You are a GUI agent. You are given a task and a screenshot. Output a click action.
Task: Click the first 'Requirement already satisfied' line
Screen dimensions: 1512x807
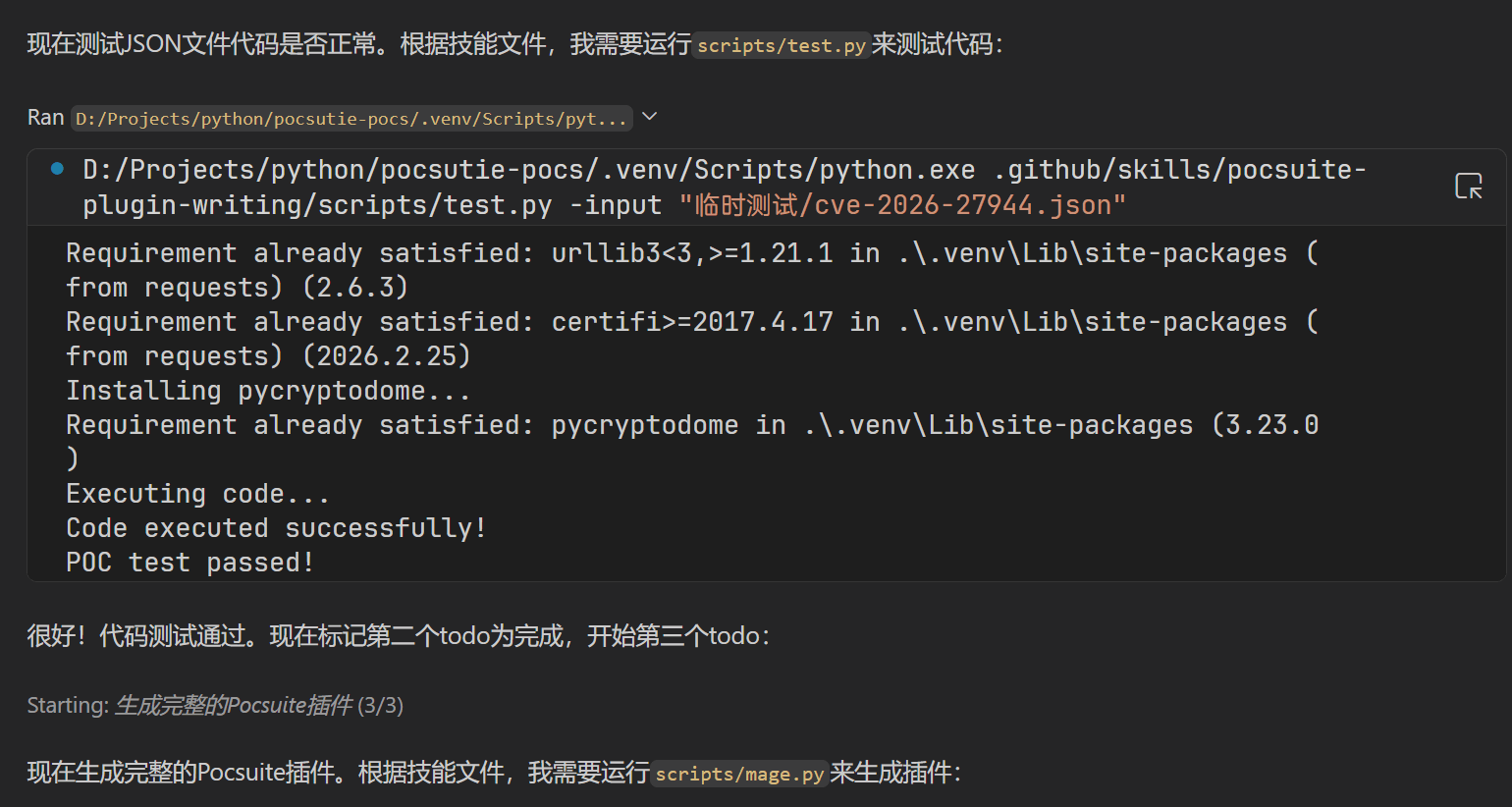tap(393, 252)
